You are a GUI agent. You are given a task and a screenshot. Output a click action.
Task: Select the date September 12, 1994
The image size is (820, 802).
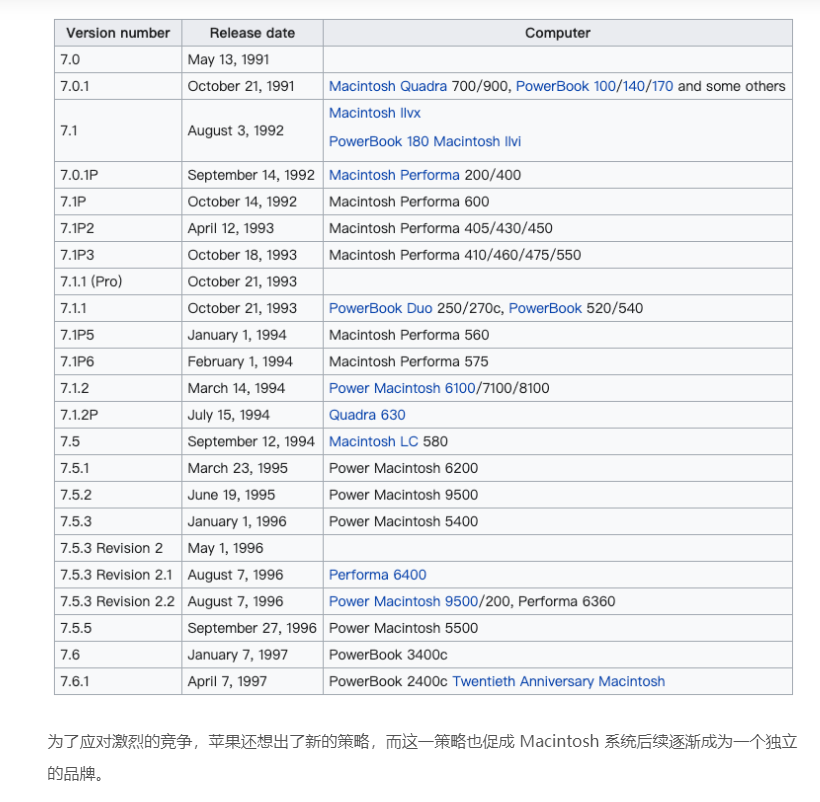(251, 442)
